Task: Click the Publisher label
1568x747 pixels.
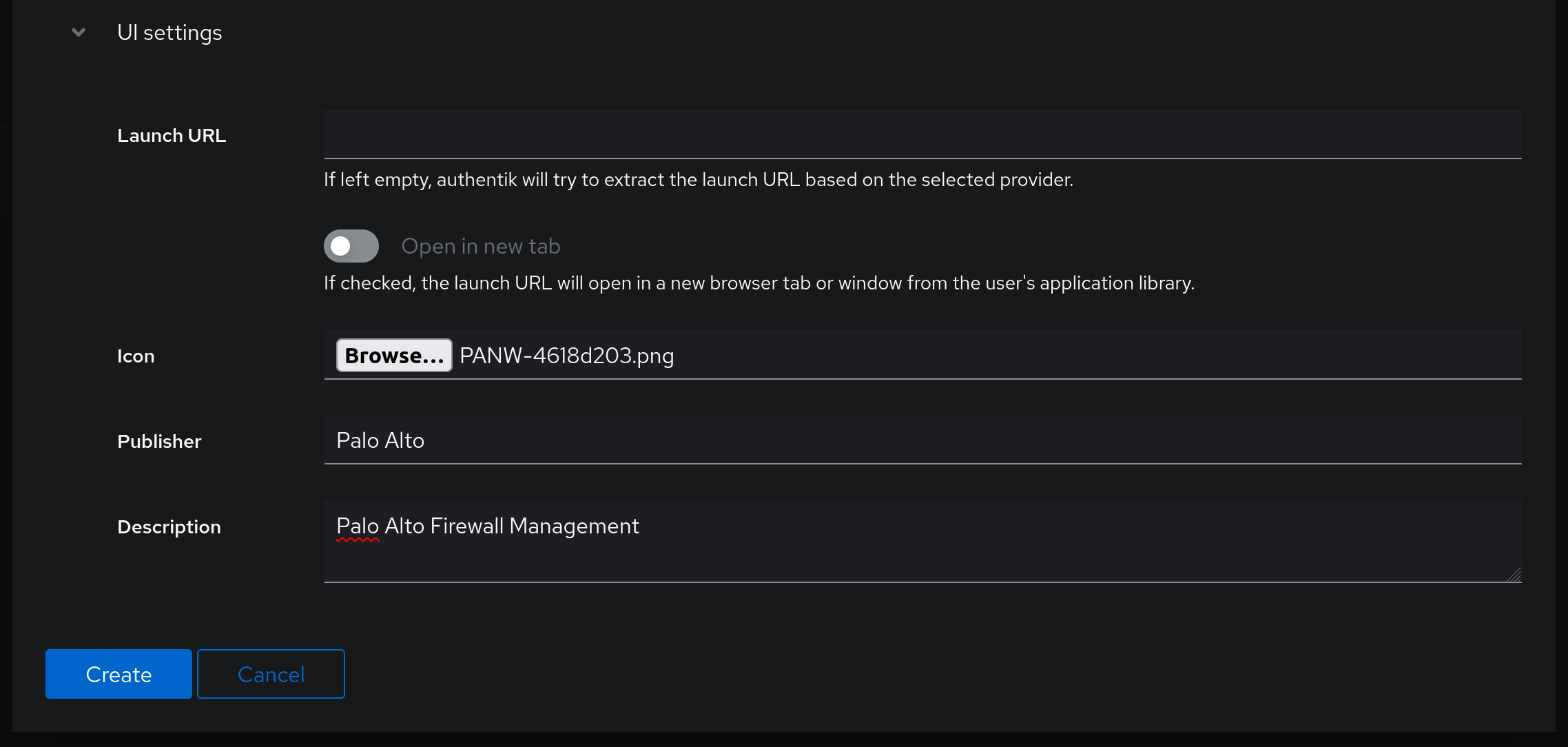Action: [x=159, y=442]
